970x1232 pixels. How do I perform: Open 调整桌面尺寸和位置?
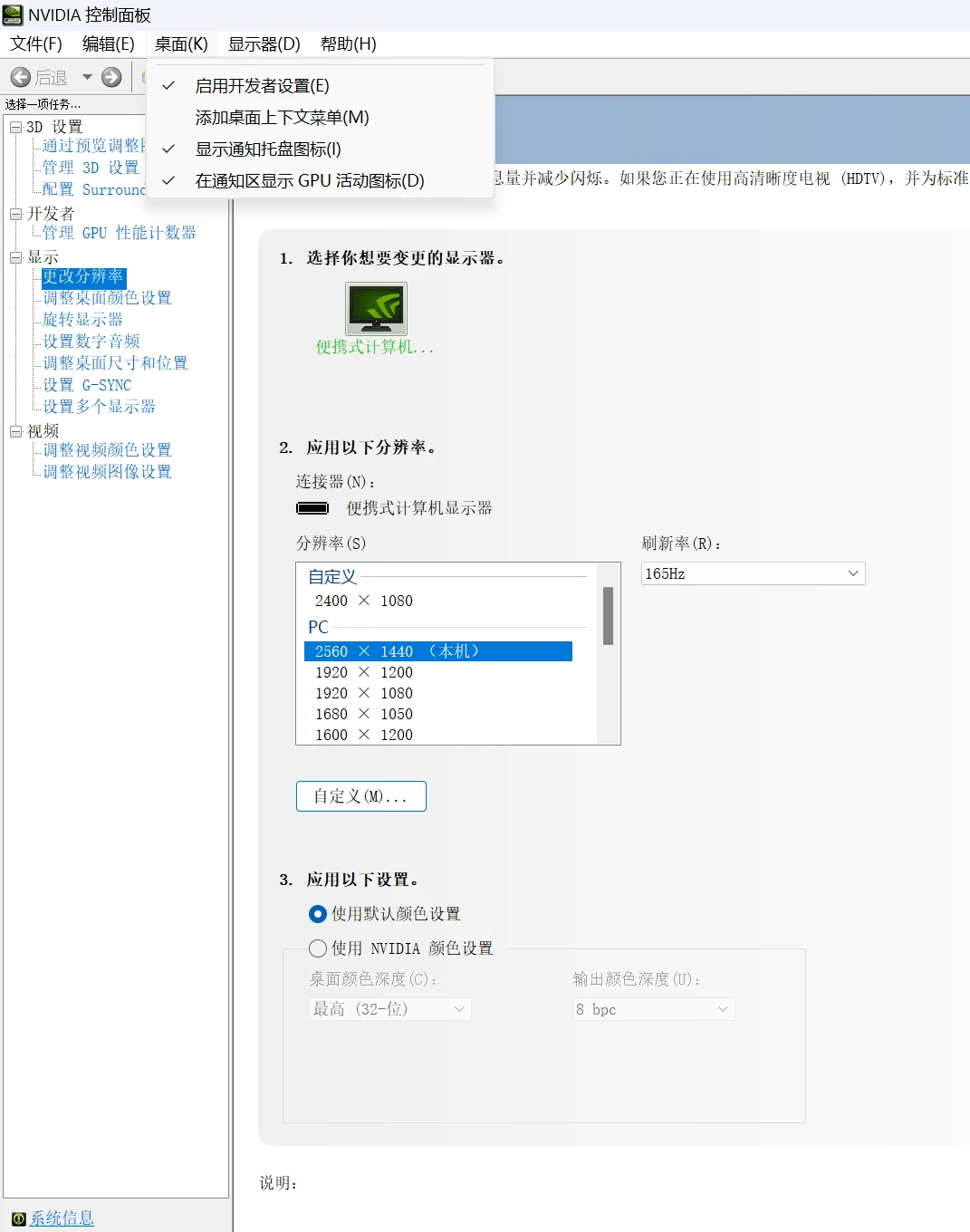115,363
